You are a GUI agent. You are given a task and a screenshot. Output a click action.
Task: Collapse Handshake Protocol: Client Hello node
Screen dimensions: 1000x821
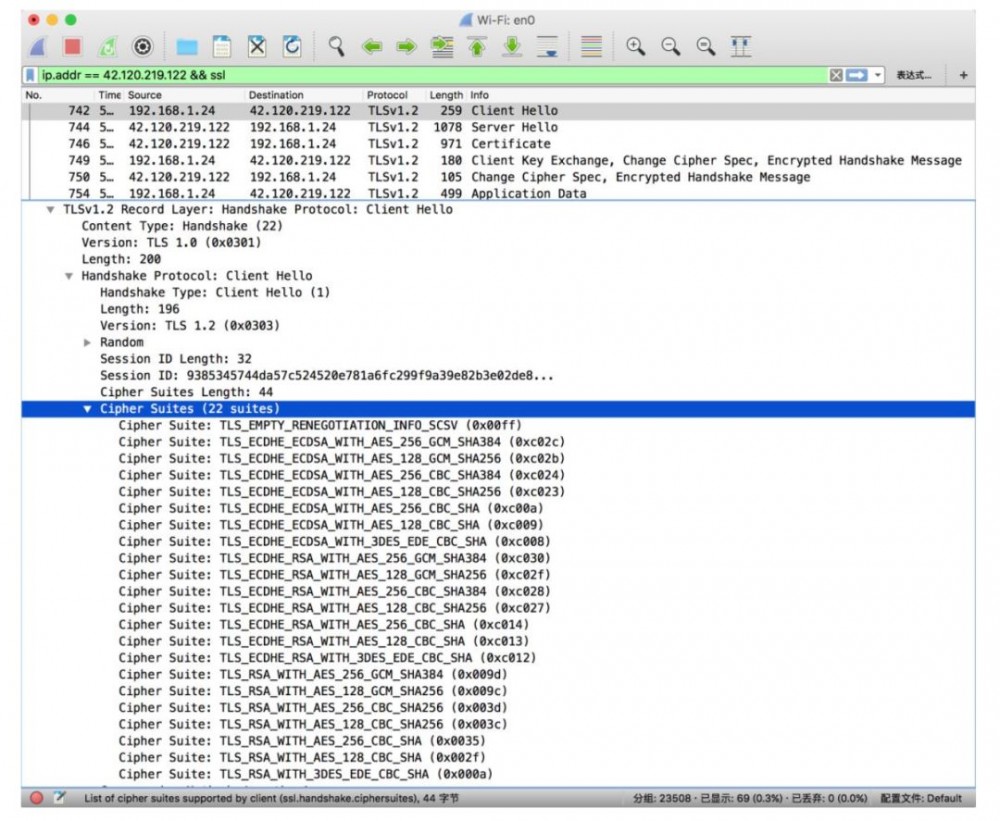[x=69, y=276]
